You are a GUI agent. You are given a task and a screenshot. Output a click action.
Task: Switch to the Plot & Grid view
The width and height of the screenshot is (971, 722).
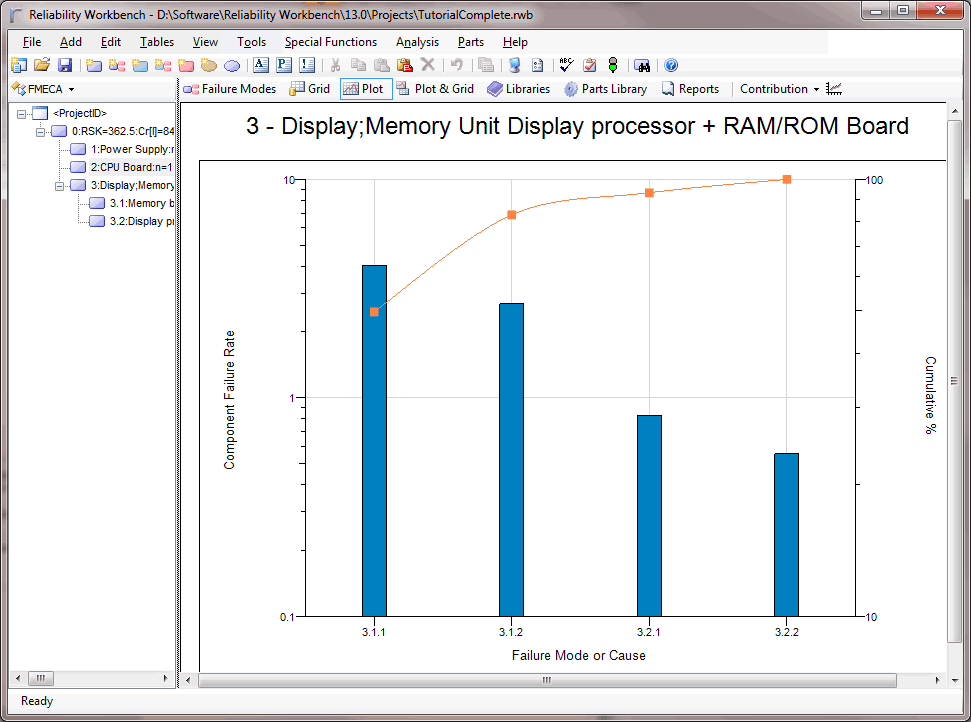pos(435,89)
